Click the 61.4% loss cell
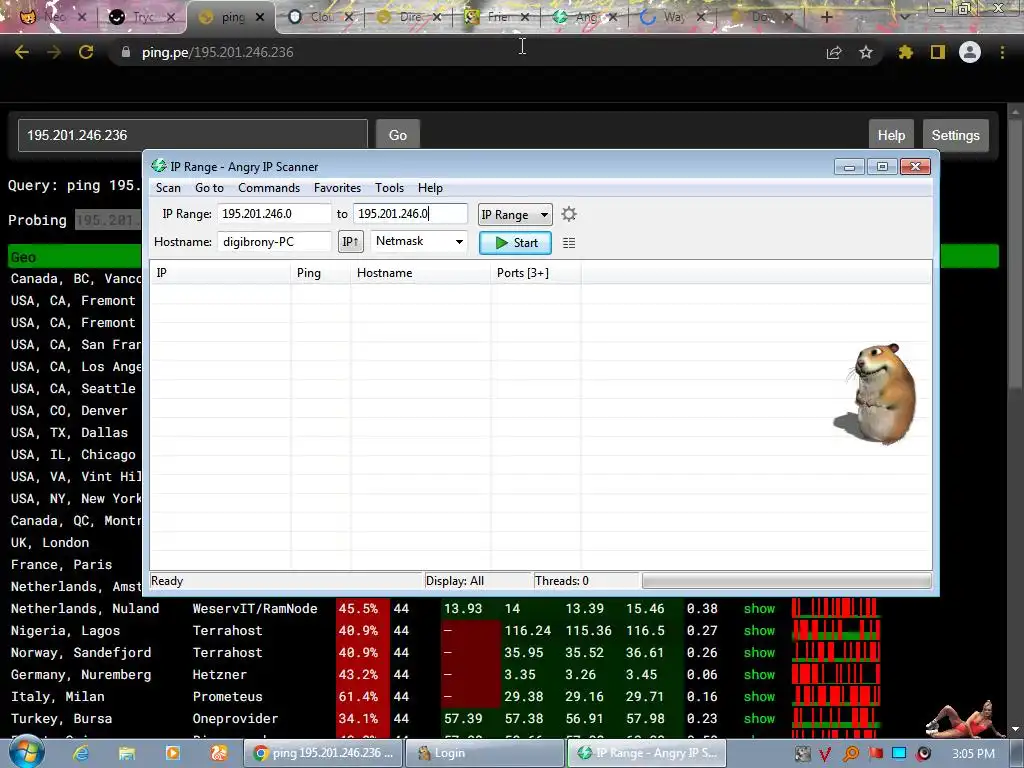The height and width of the screenshot is (768, 1024). click(x=362, y=697)
